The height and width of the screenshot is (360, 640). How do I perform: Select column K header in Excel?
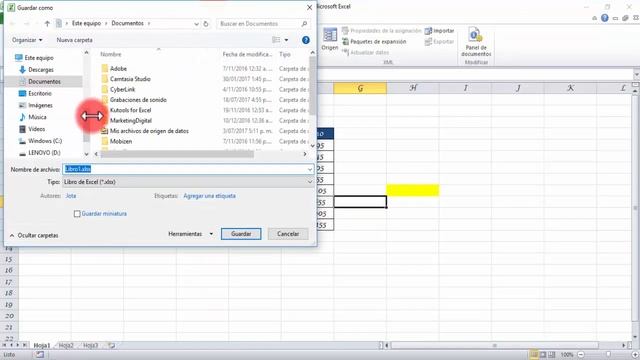coord(570,88)
